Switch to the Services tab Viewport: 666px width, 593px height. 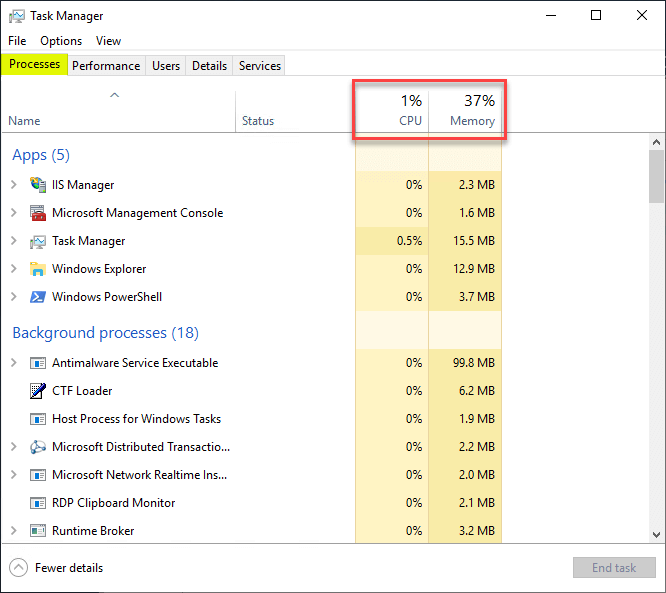pyautogui.click(x=260, y=66)
